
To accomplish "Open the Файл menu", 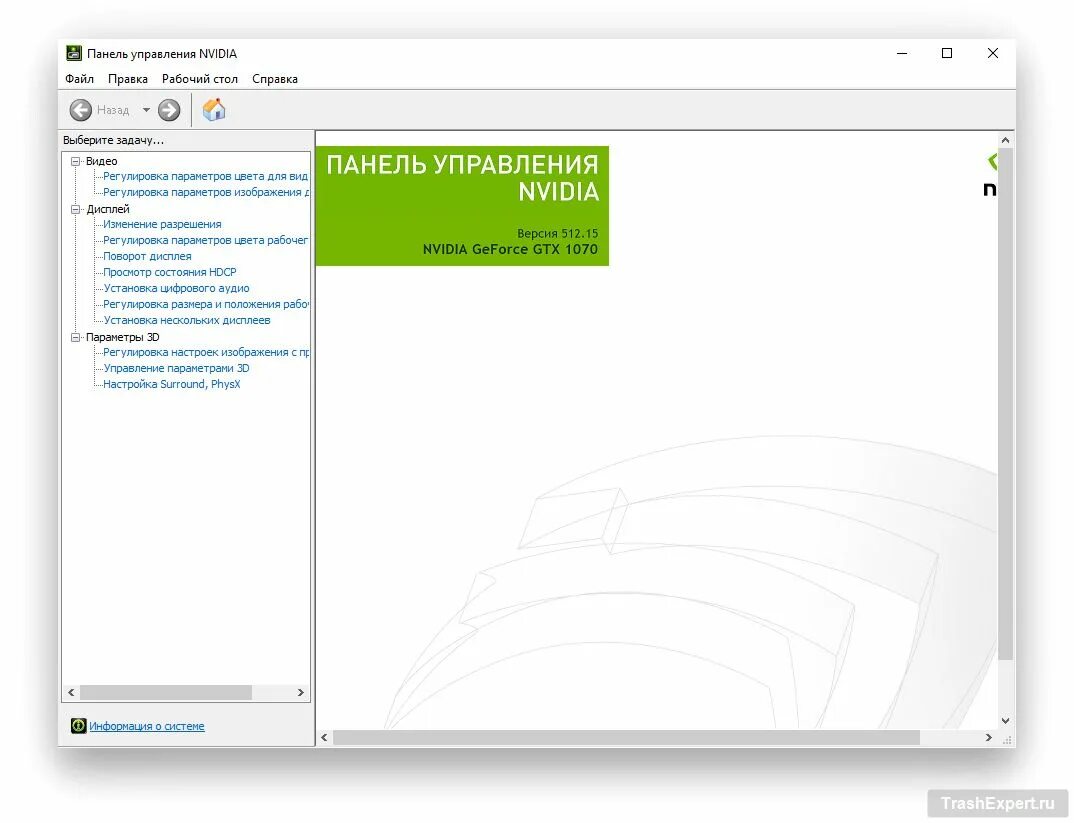I will point(79,79).
